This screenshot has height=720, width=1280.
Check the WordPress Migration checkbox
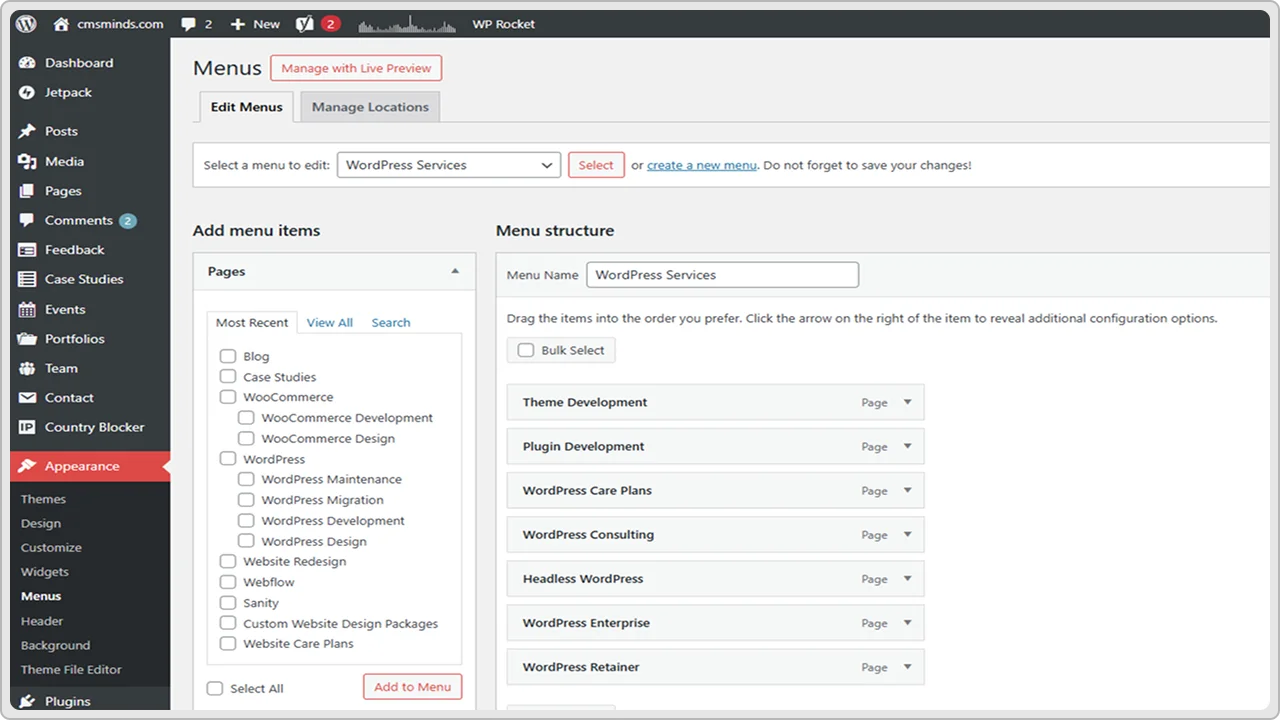(246, 500)
